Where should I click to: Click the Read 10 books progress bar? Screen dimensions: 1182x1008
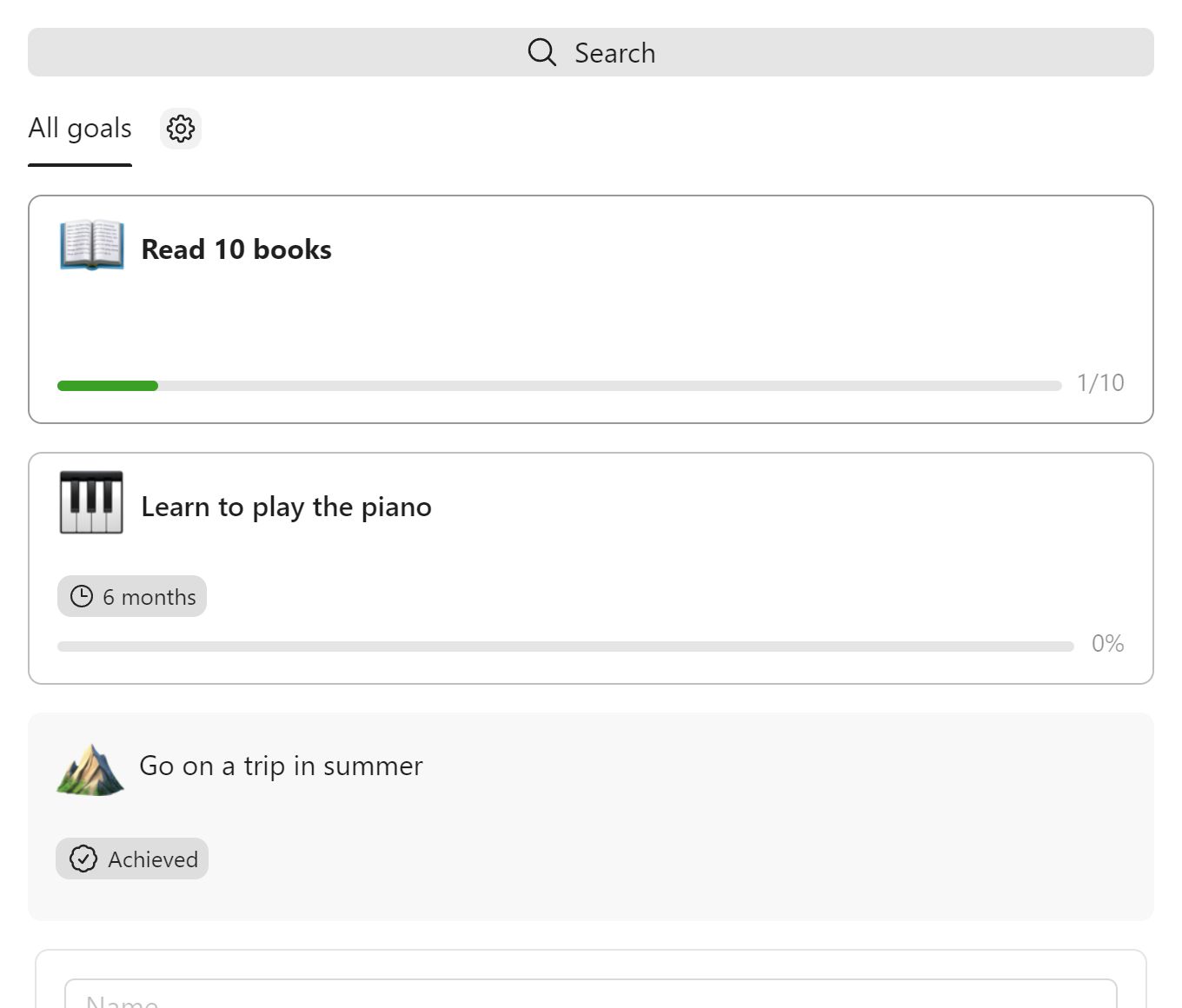[x=560, y=386]
